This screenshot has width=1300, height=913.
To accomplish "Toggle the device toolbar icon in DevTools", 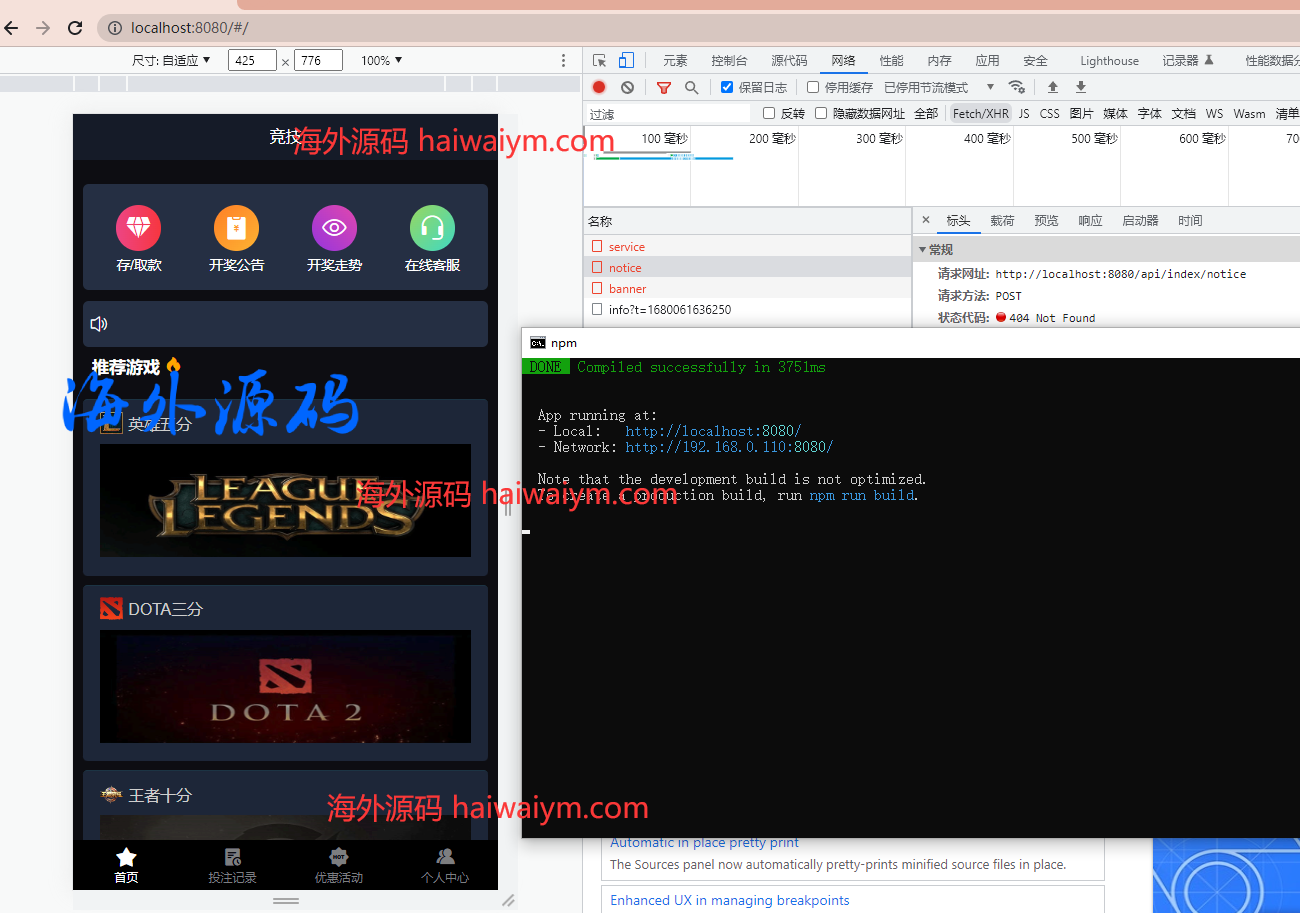I will click(626, 61).
